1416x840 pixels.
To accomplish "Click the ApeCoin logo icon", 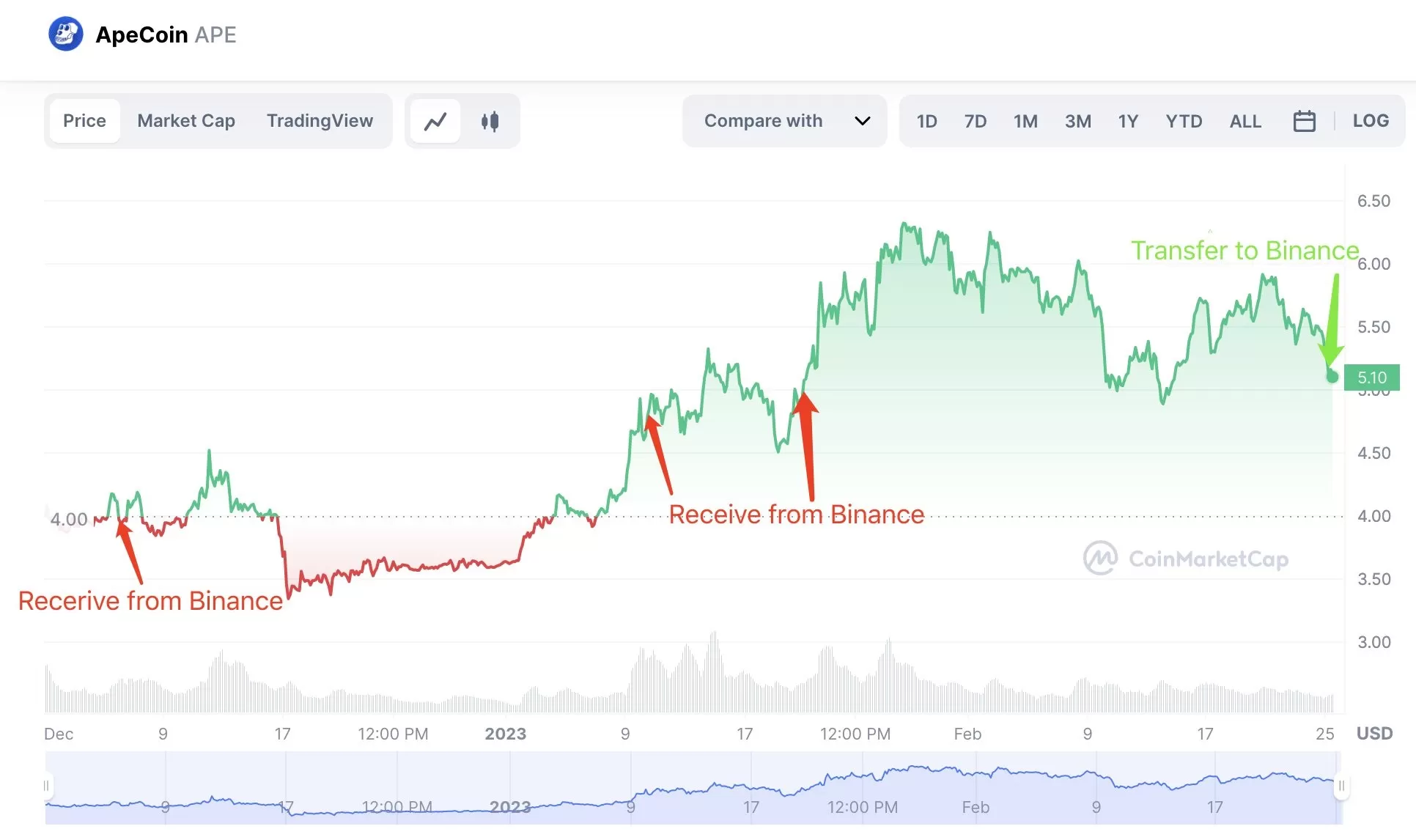I will pyautogui.click(x=65, y=34).
